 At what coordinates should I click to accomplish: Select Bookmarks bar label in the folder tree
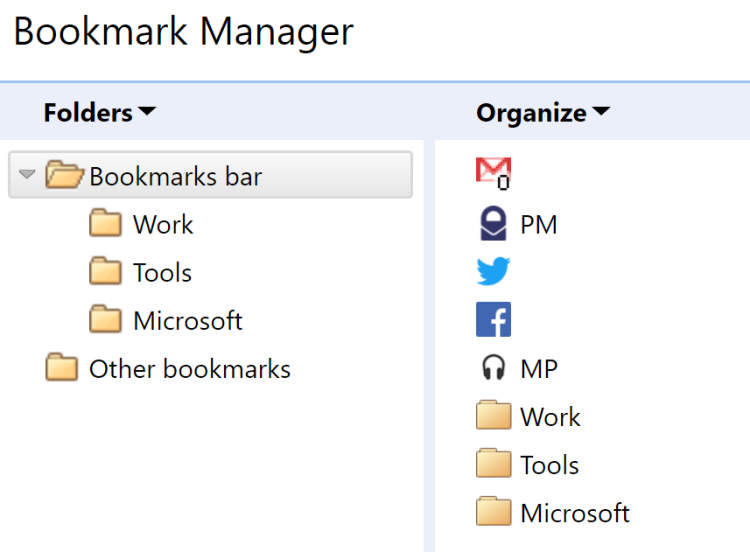click(x=176, y=176)
